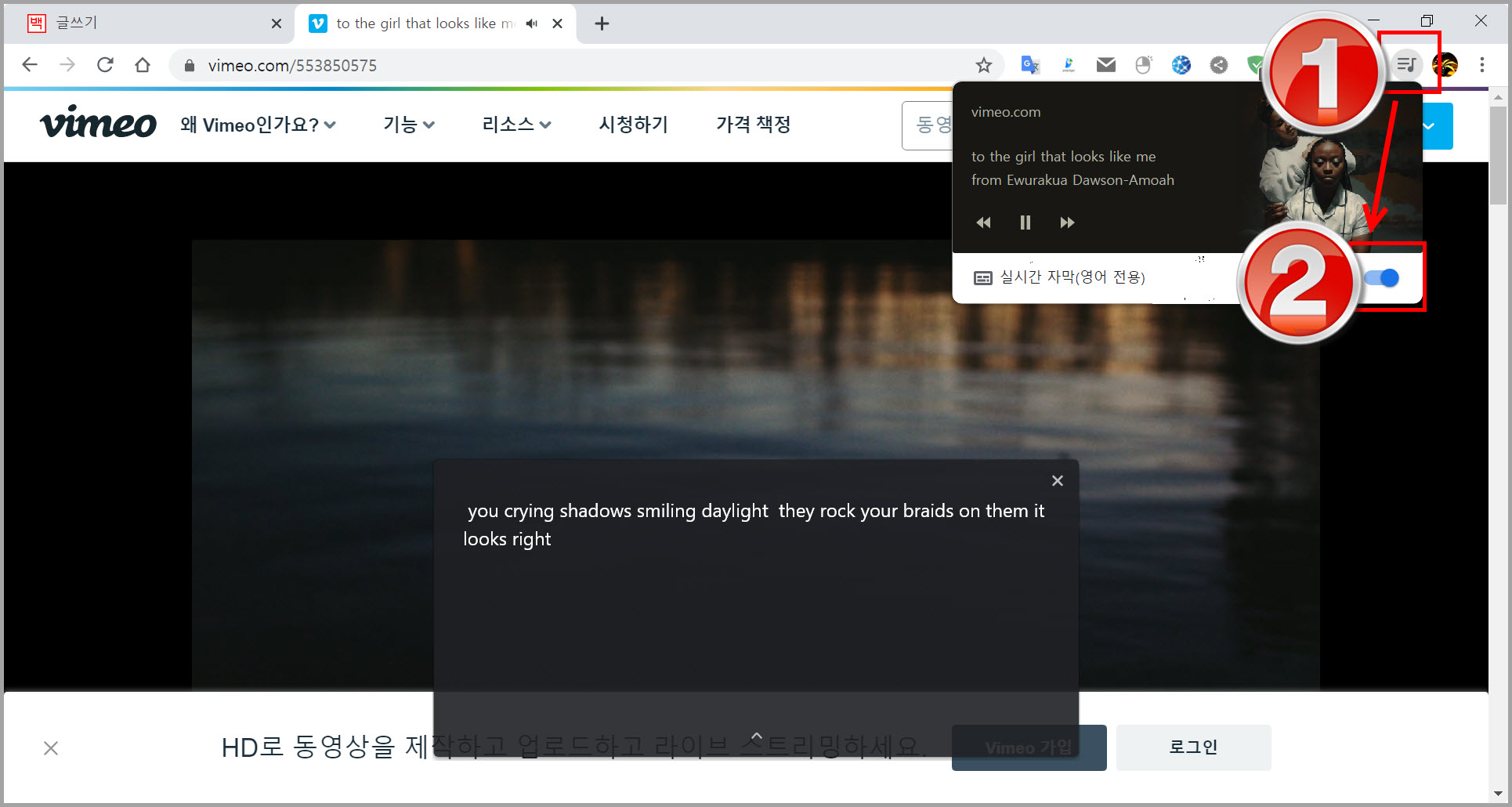Bookmark this page with the star
The width and height of the screenshot is (1512, 807).
coord(984,65)
